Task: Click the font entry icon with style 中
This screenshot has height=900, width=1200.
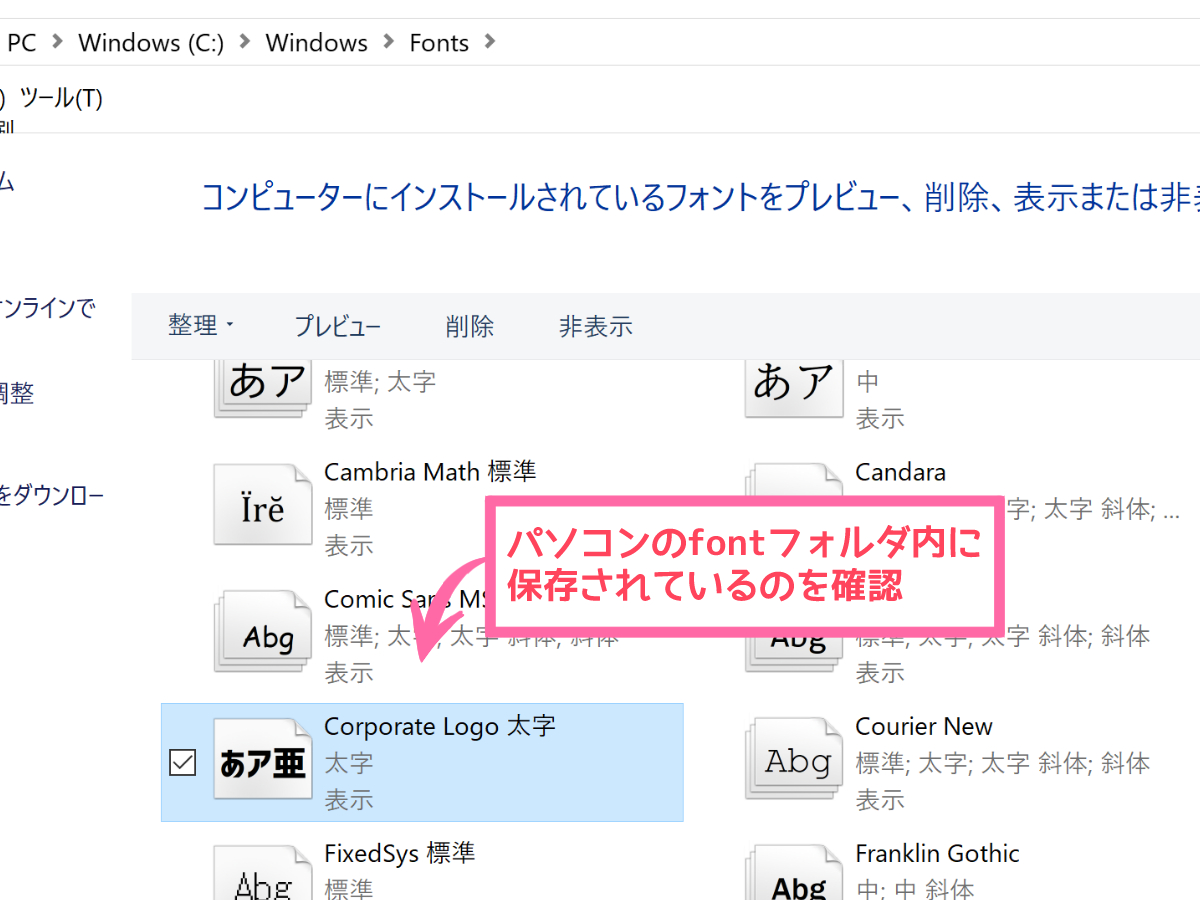Action: [x=795, y=388]
